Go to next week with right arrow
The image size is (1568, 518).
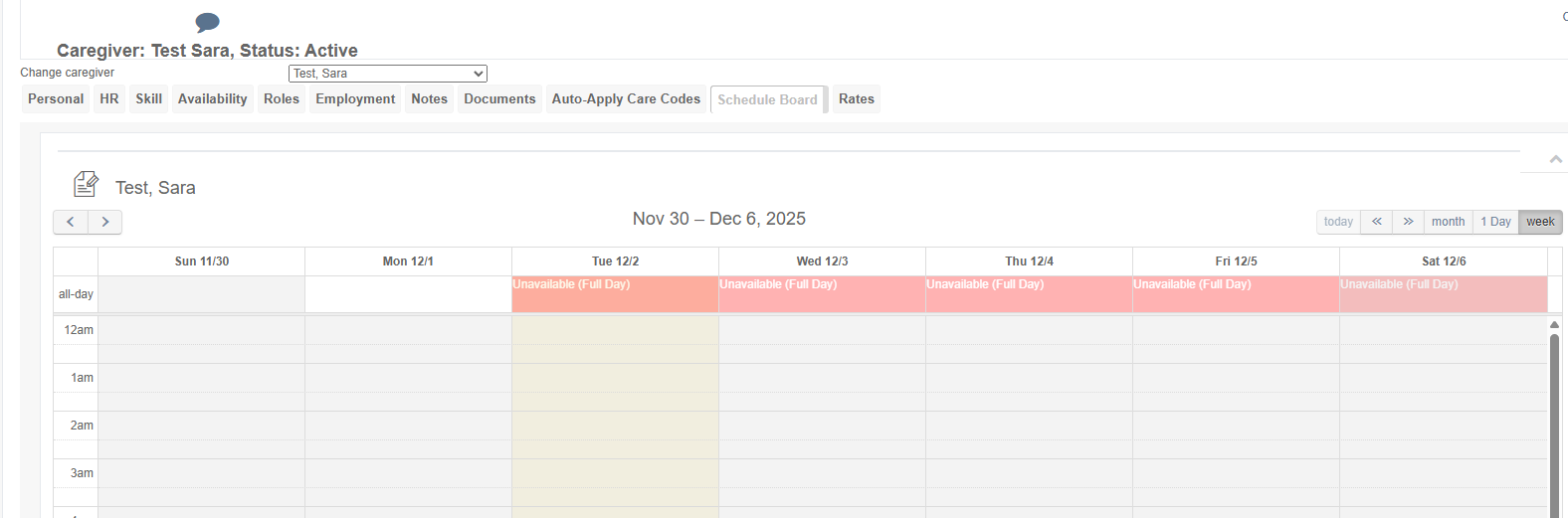point(105,222)
